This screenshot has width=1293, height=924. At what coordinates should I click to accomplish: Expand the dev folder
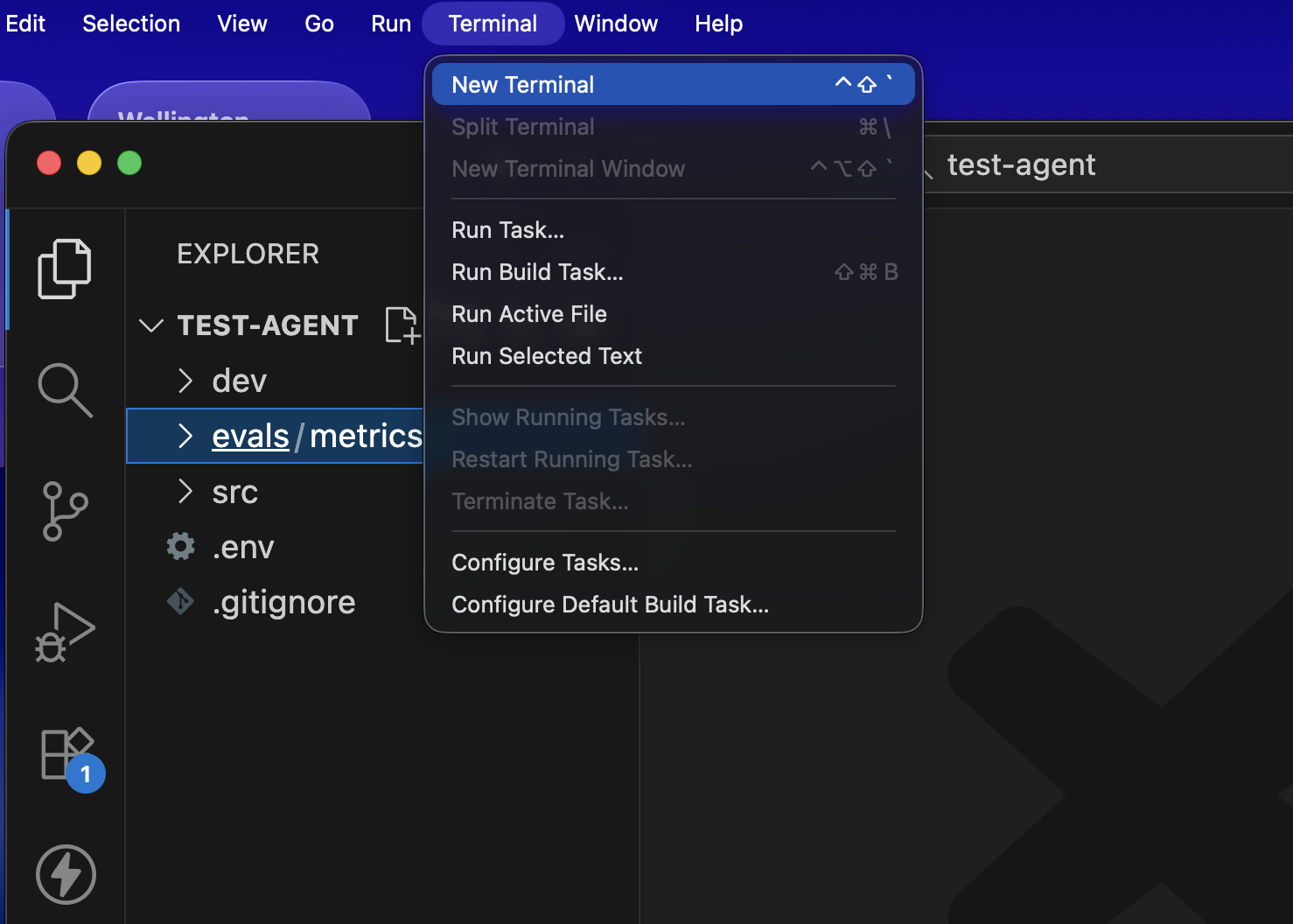click(185, 381)
